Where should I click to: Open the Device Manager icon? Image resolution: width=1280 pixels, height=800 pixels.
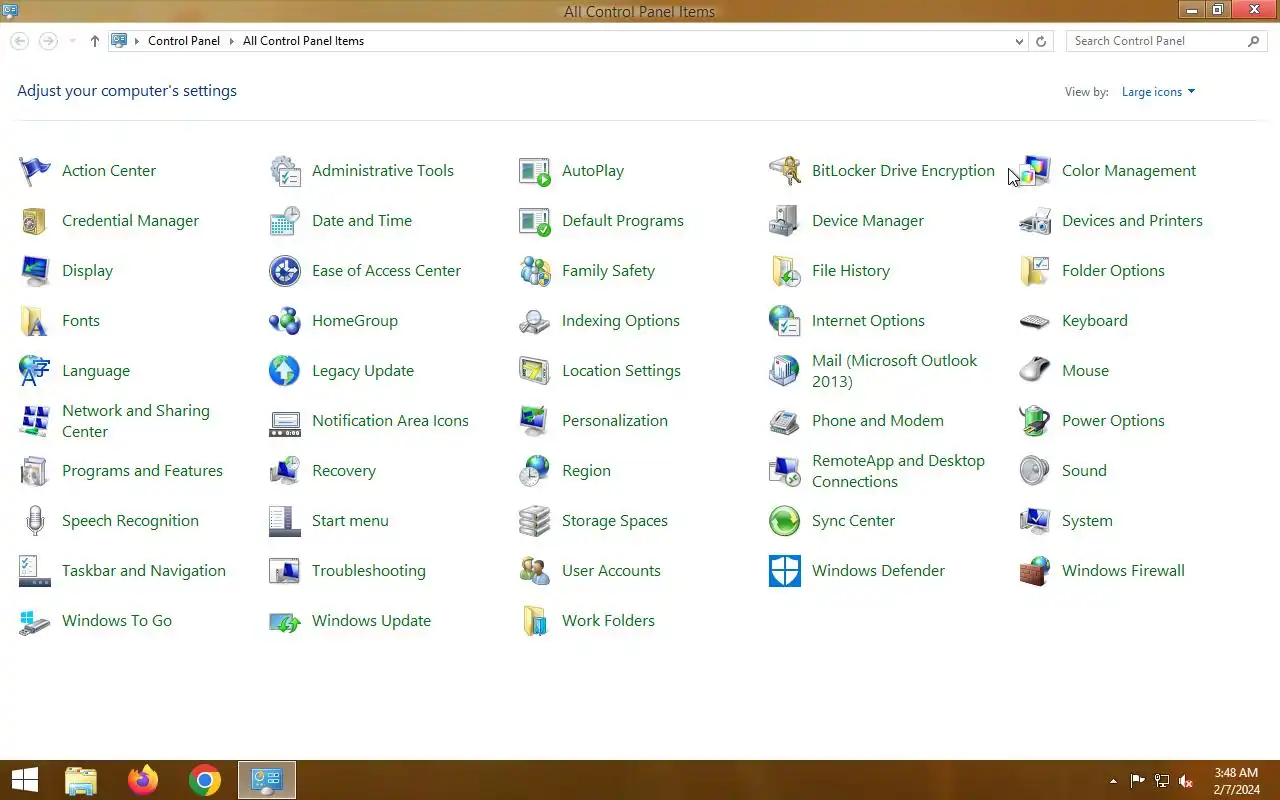(x=785, y=221)
